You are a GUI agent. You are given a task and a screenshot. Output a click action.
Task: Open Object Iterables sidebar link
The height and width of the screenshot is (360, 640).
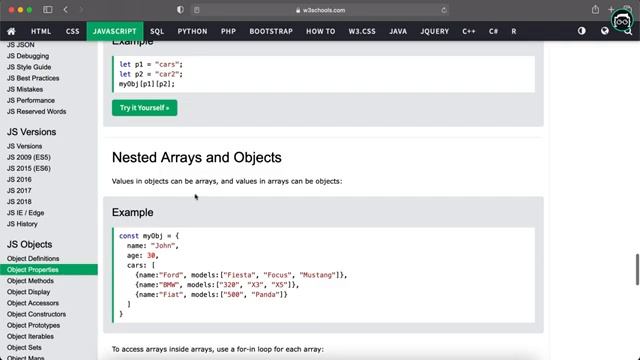tap(30, 336)
